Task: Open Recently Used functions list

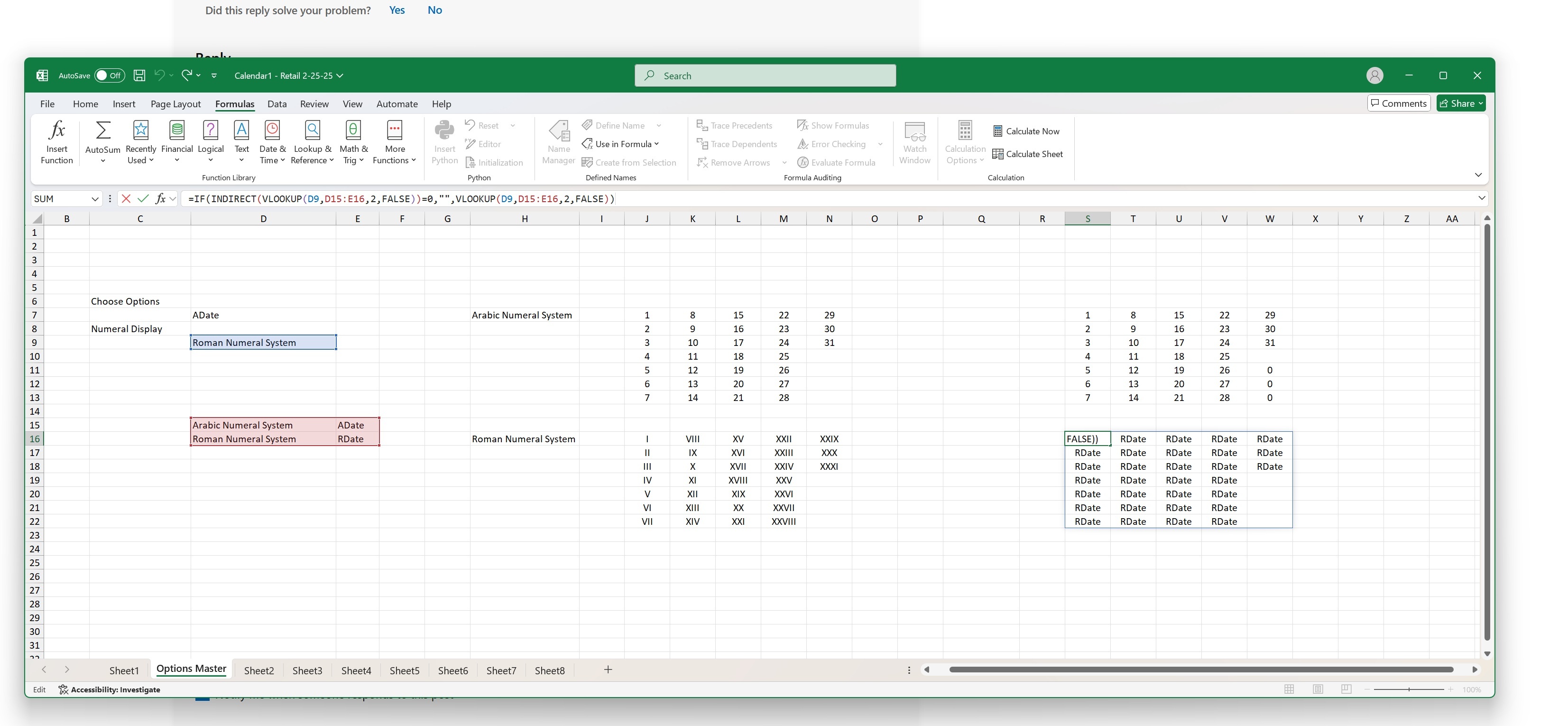Action: pyautogui.click(x=140, y=142)
